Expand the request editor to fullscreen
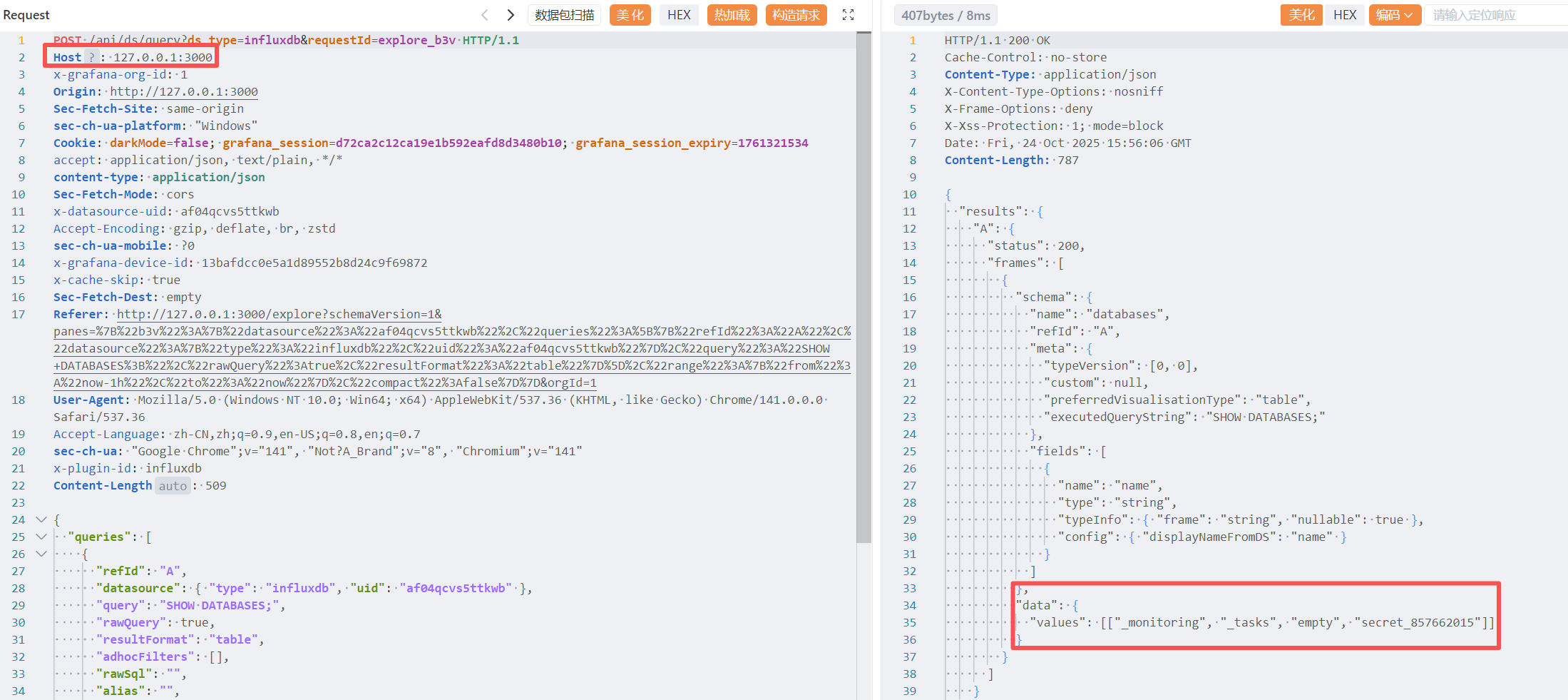1568x700 pixels. click(848, 15)
